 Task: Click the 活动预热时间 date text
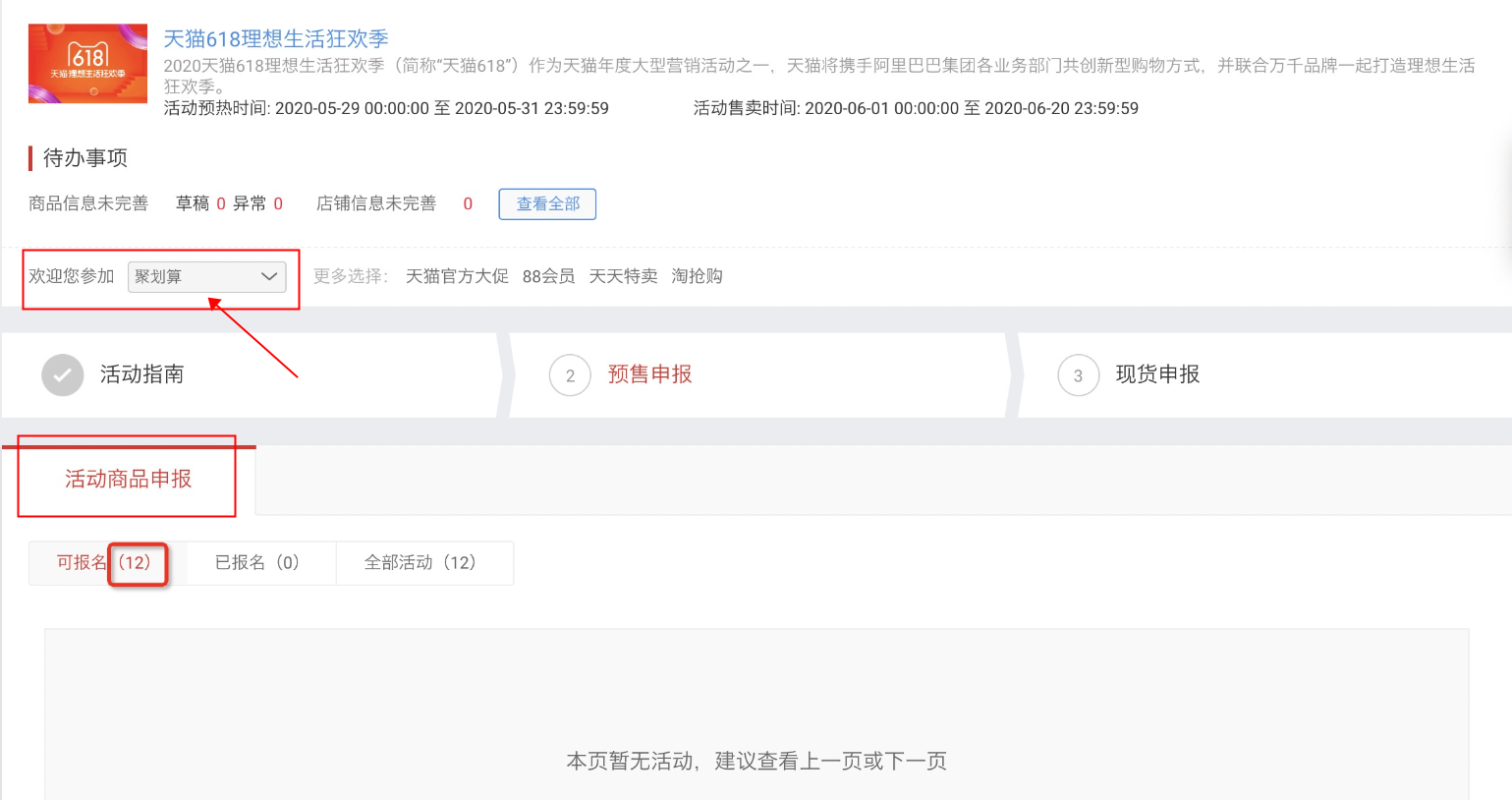386,108
